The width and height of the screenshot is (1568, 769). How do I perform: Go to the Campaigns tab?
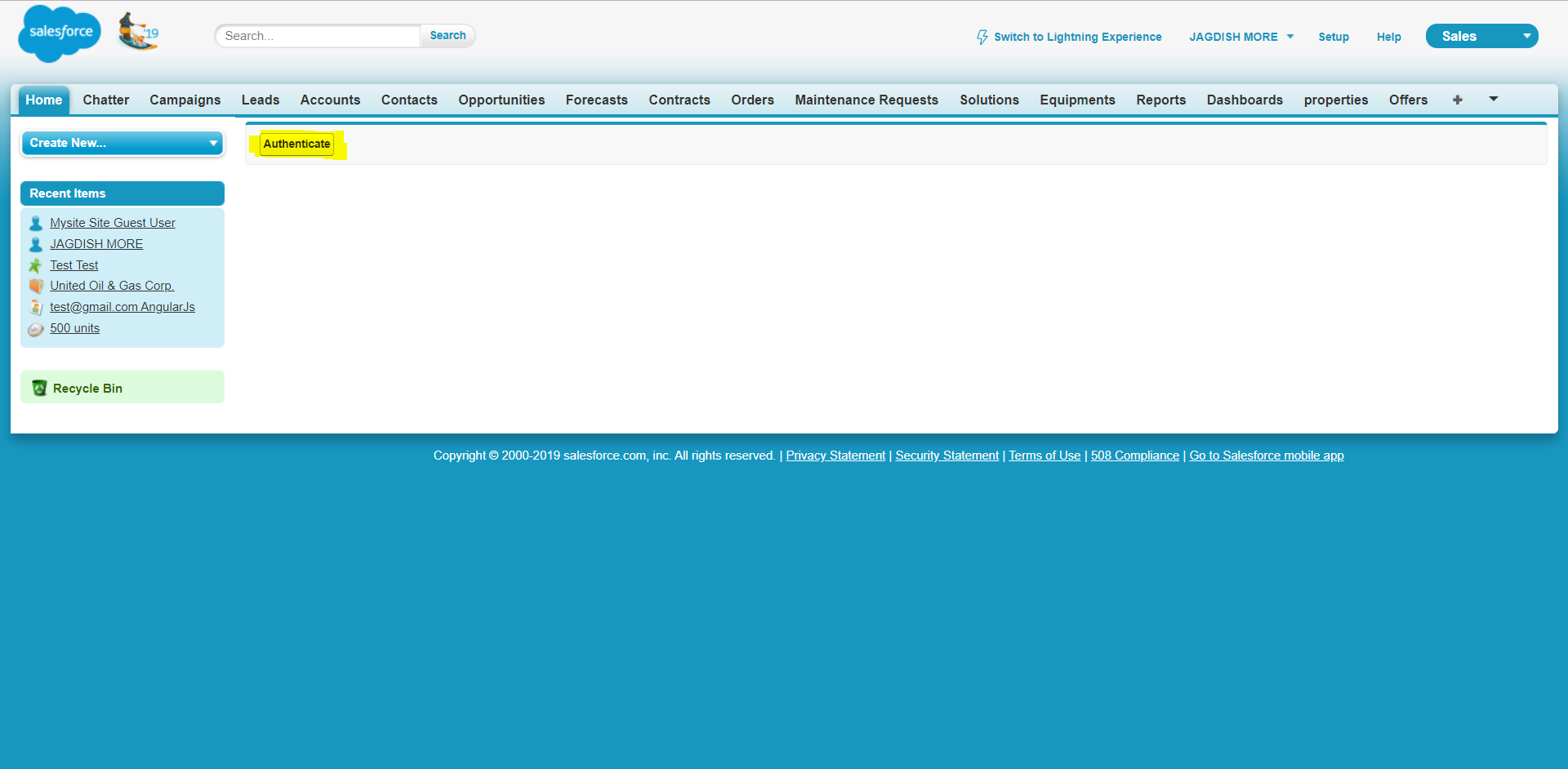(x=185, y=100)
